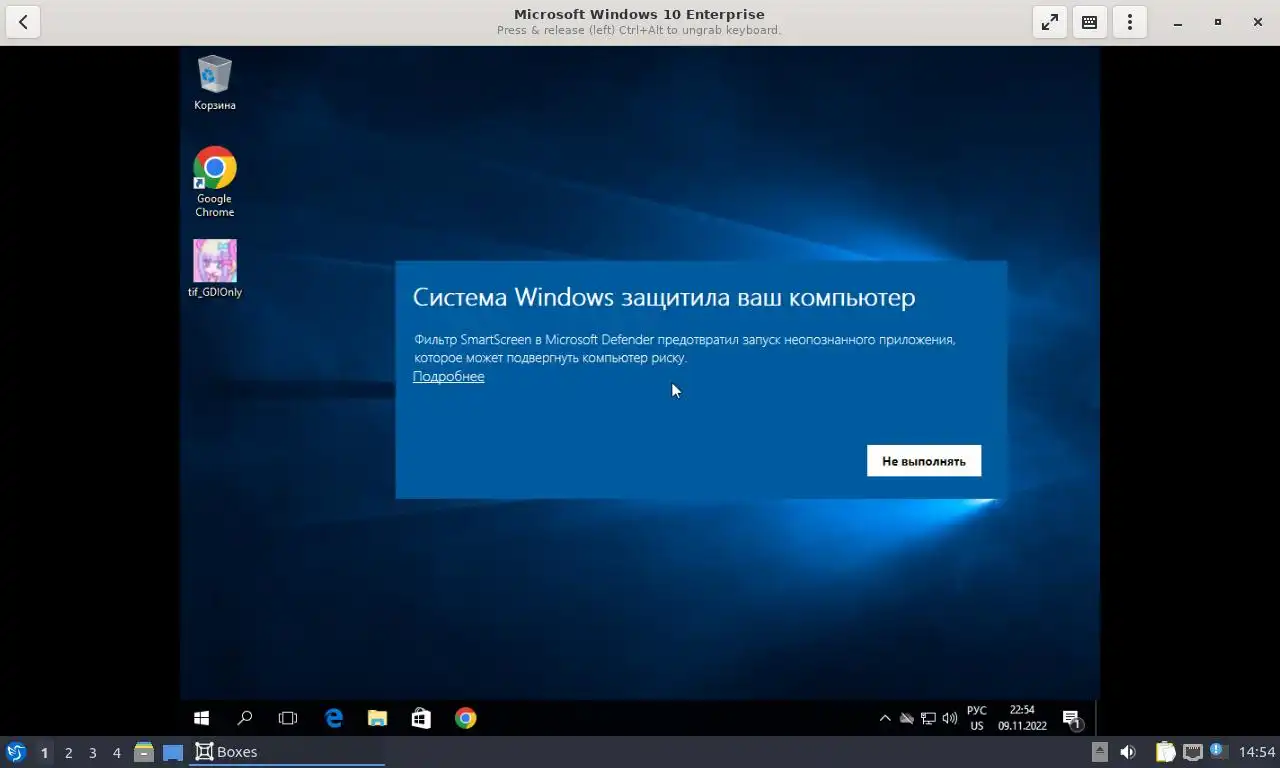The height and width of the screenshot is (768, 1280).
Task: Open Windows network tray icon
Action: click(x=928, y=718)
